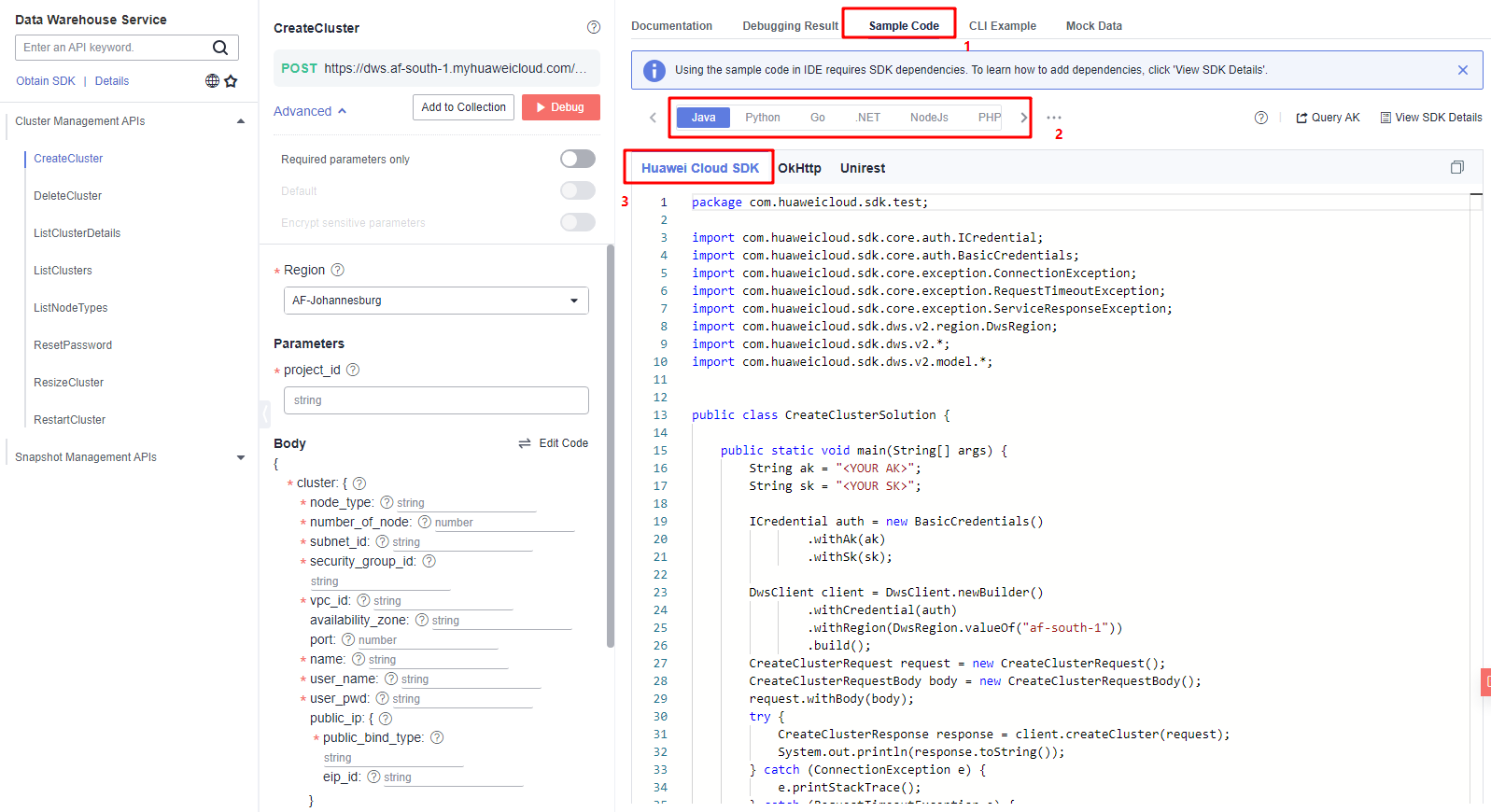Click Obtain SDK link
The image size is (1491, 812).
tap(46, 81)
